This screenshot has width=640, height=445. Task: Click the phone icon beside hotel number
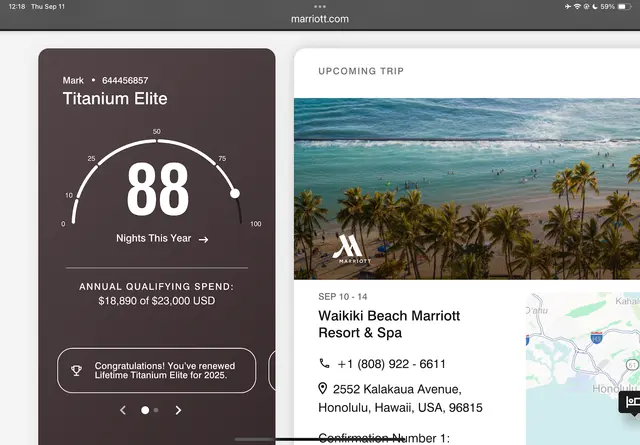click(x=324, y=363)
